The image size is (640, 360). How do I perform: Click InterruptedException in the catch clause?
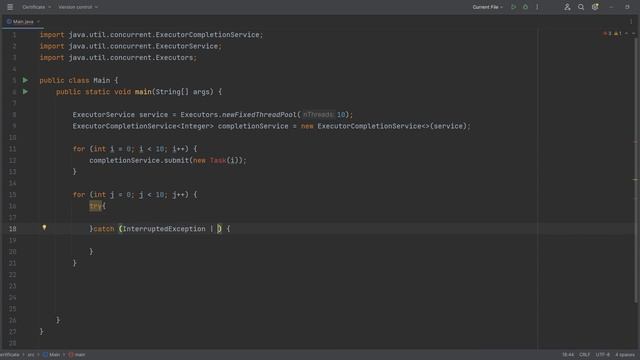point(164,229)
